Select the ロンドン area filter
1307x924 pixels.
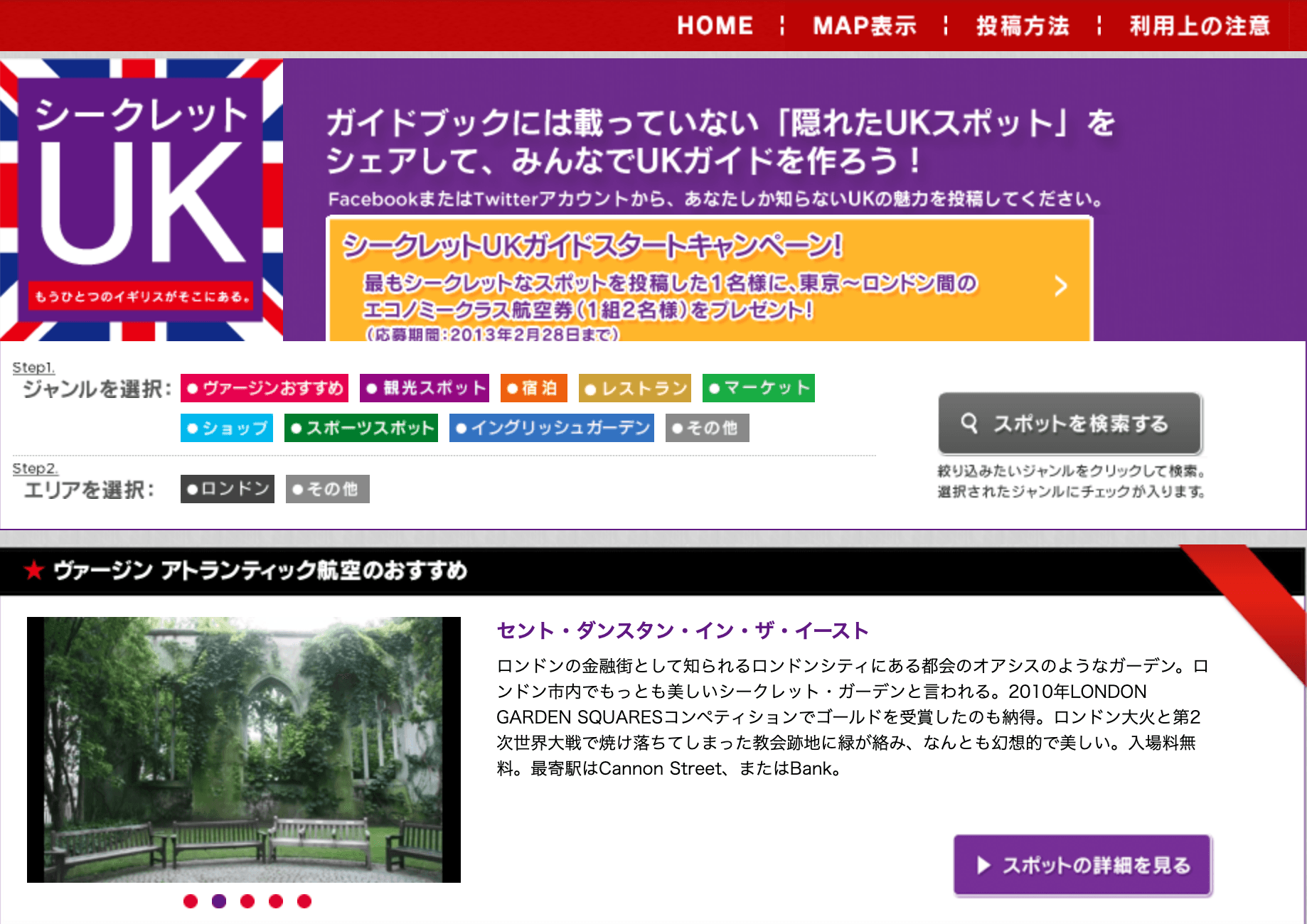point(228,489)
